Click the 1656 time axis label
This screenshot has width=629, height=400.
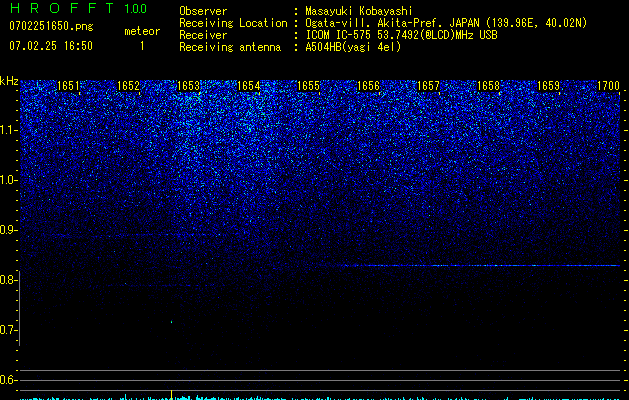[368, 86]
